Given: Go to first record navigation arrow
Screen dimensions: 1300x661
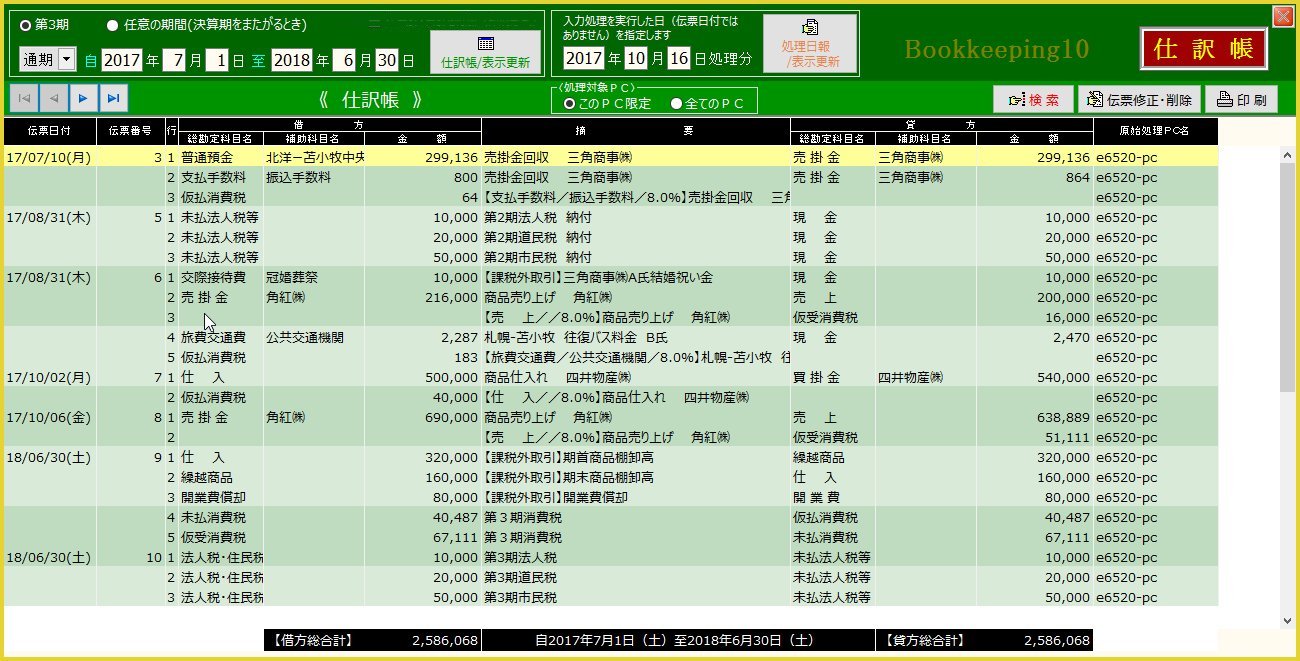Looking at the screenshot, I should coord(24,98).
